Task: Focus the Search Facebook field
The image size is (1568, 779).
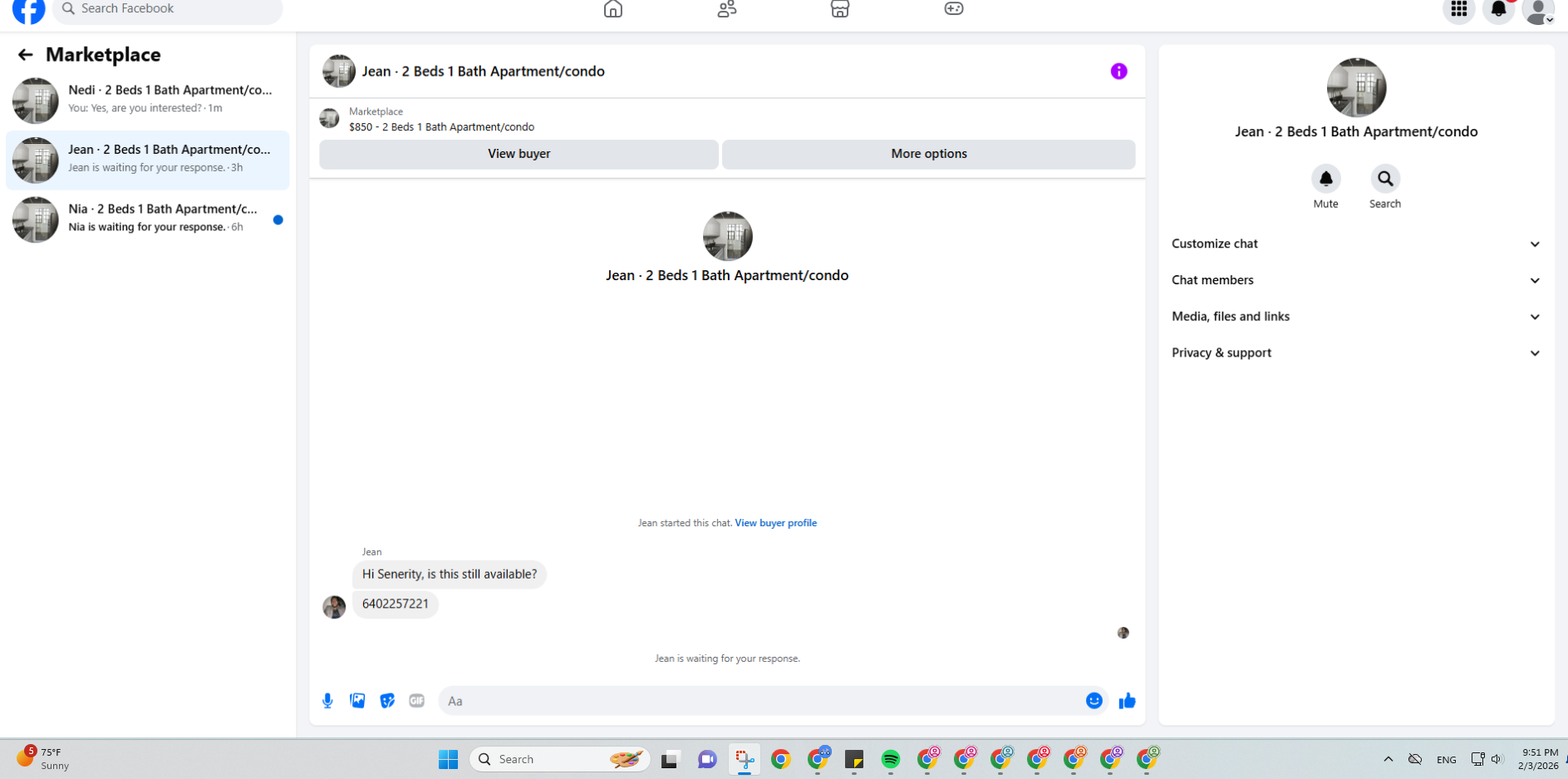Action: (x=168, y=10)
